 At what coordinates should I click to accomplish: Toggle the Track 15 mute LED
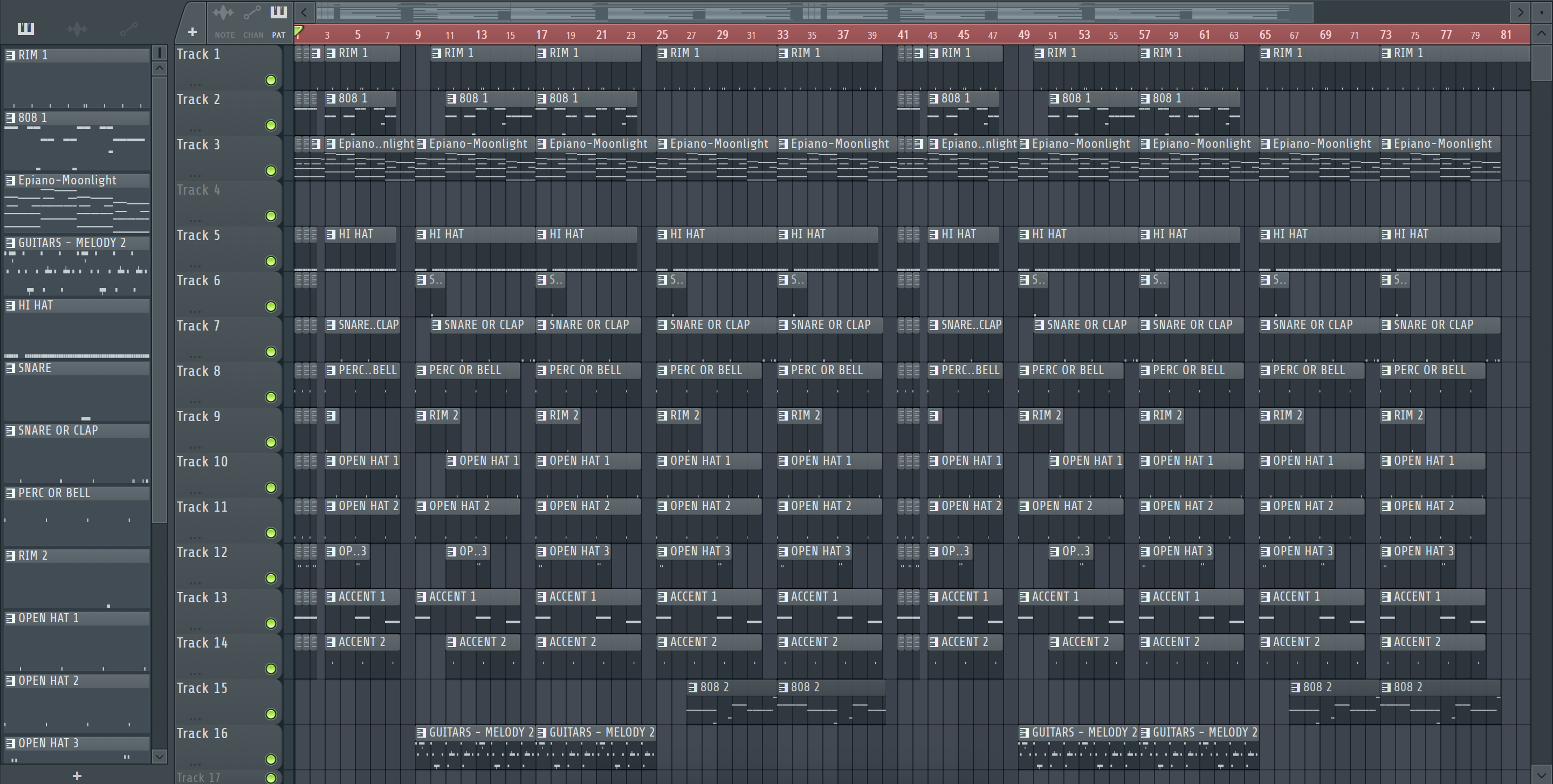pos(271,714)
